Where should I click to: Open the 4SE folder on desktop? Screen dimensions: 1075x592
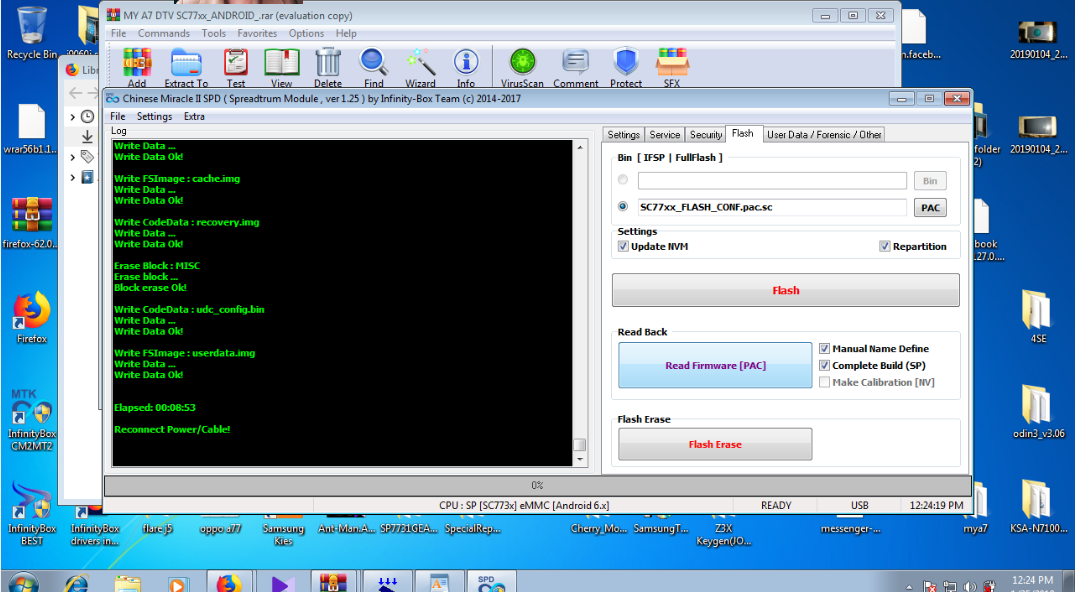pos(1038,317)
